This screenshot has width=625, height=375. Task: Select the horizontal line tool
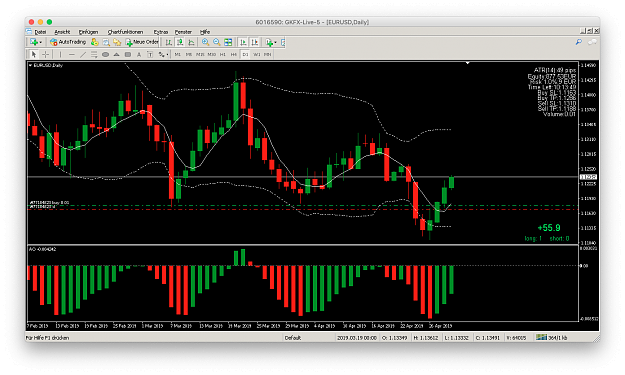(x=72, y=55)
